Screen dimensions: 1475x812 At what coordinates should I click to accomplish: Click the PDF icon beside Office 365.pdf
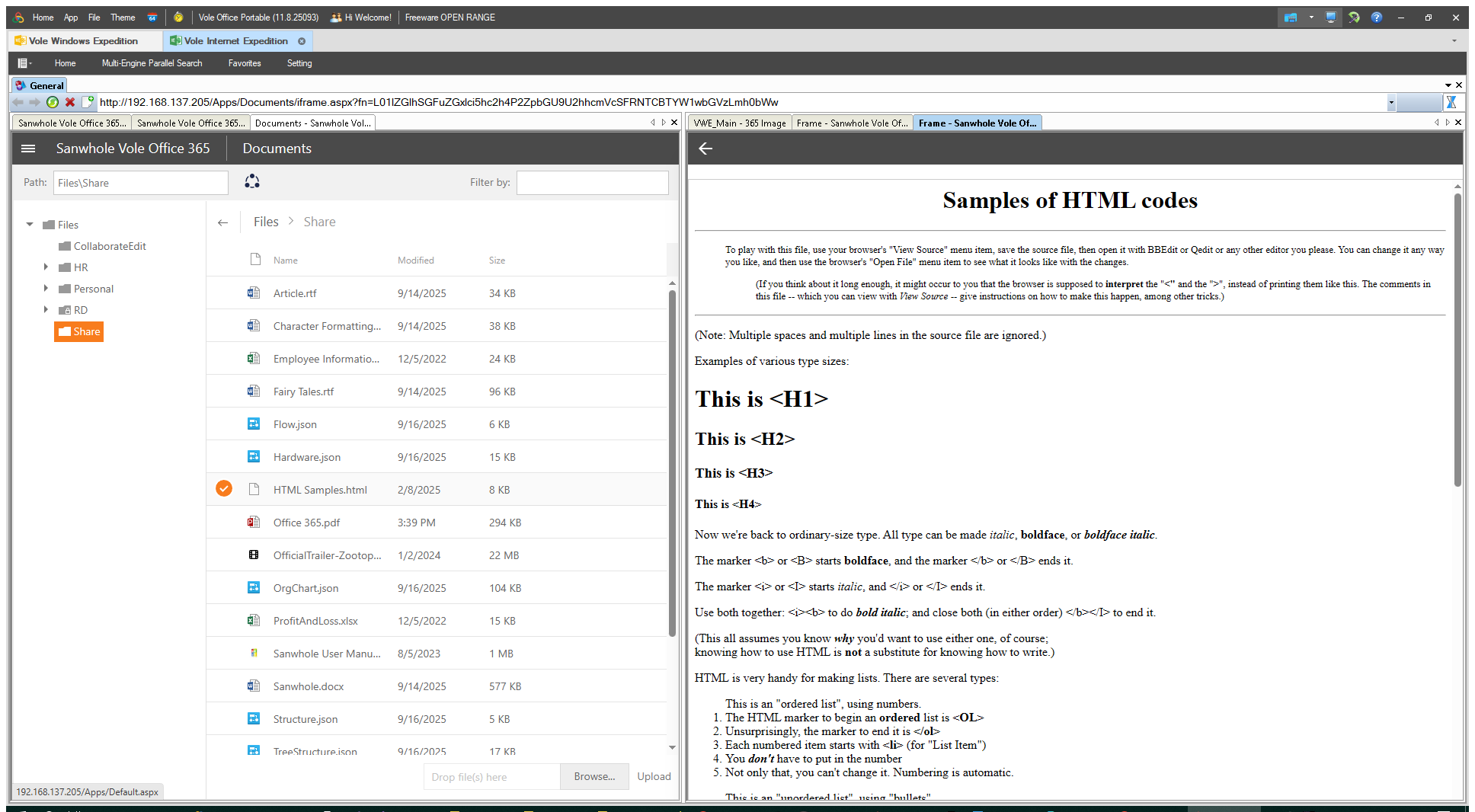pos(254,523)
